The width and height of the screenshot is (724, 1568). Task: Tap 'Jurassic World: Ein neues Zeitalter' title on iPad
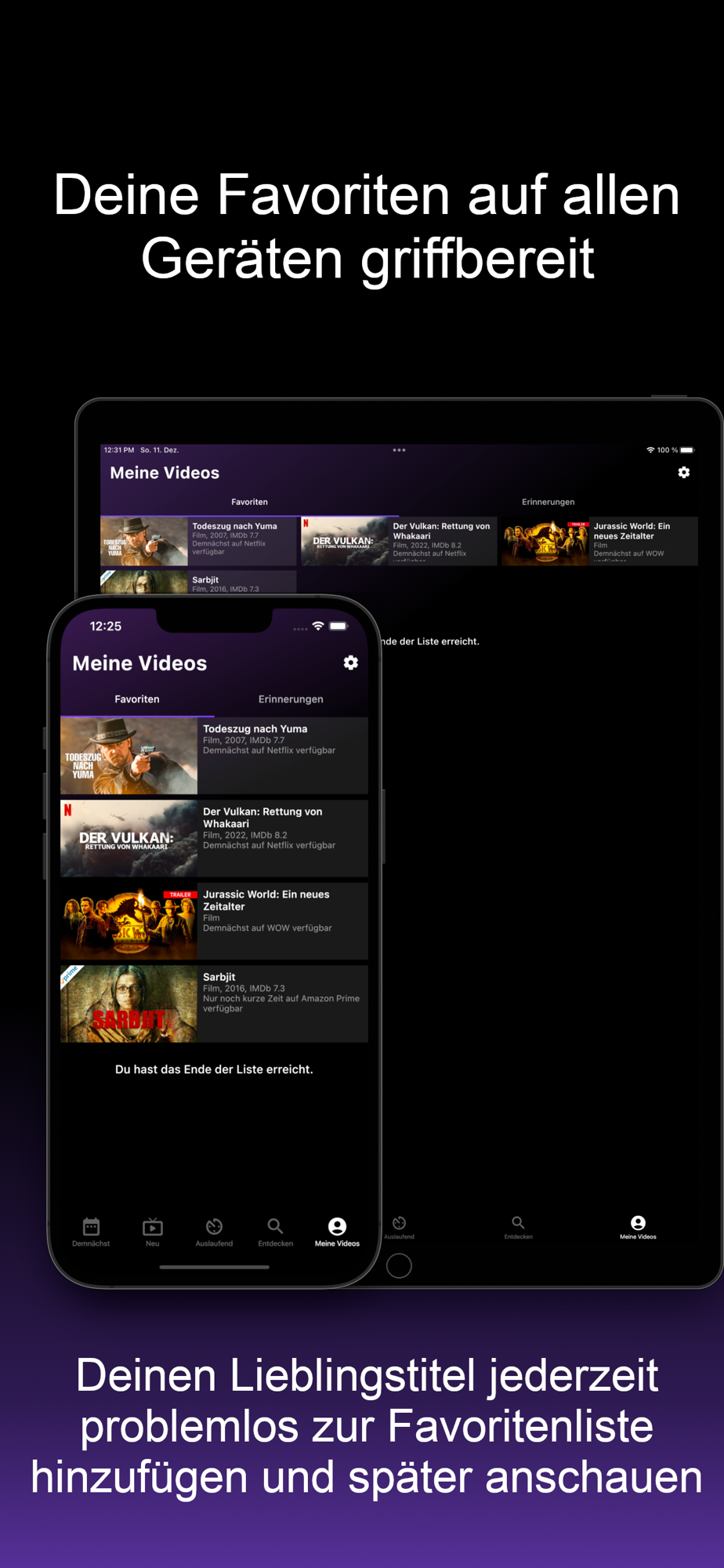pos(632,531)
